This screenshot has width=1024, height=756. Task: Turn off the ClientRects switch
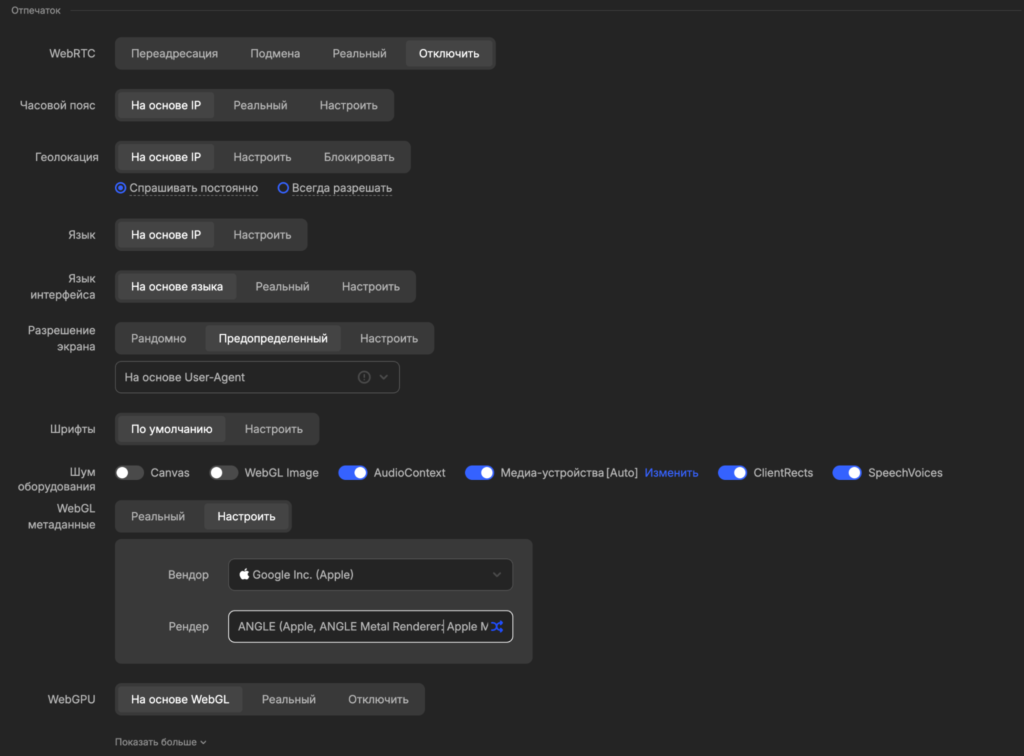coord(733,473)
